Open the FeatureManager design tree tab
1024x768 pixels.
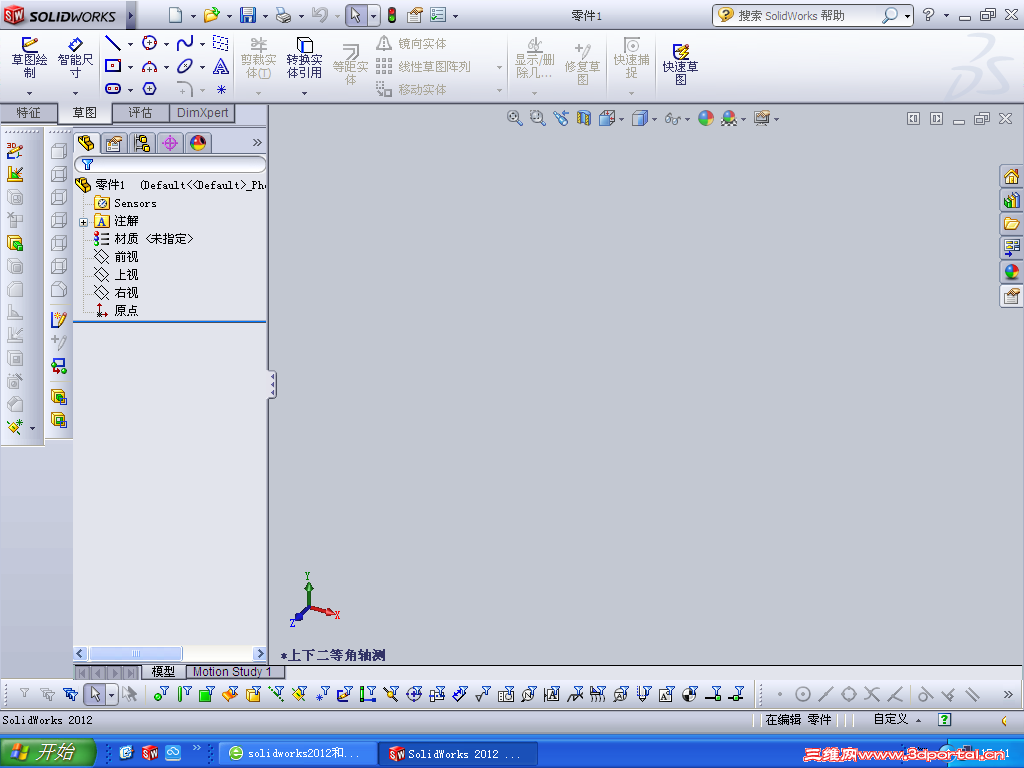tap(86, 143)
